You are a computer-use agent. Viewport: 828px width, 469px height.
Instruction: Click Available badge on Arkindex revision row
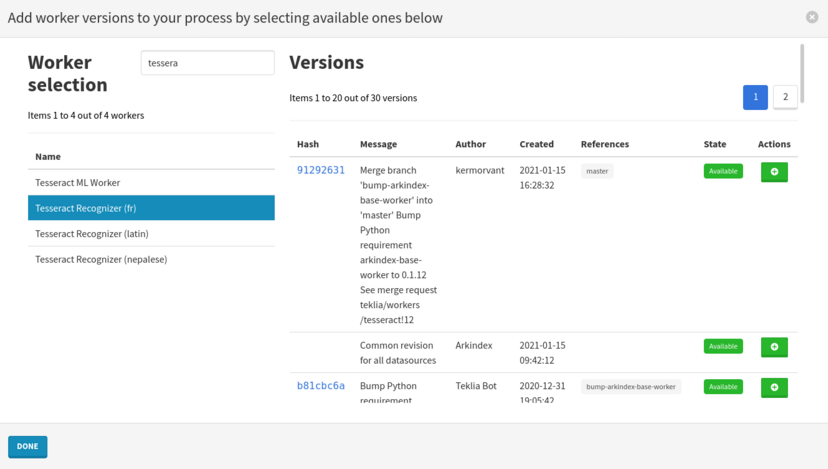click(723, 346)
